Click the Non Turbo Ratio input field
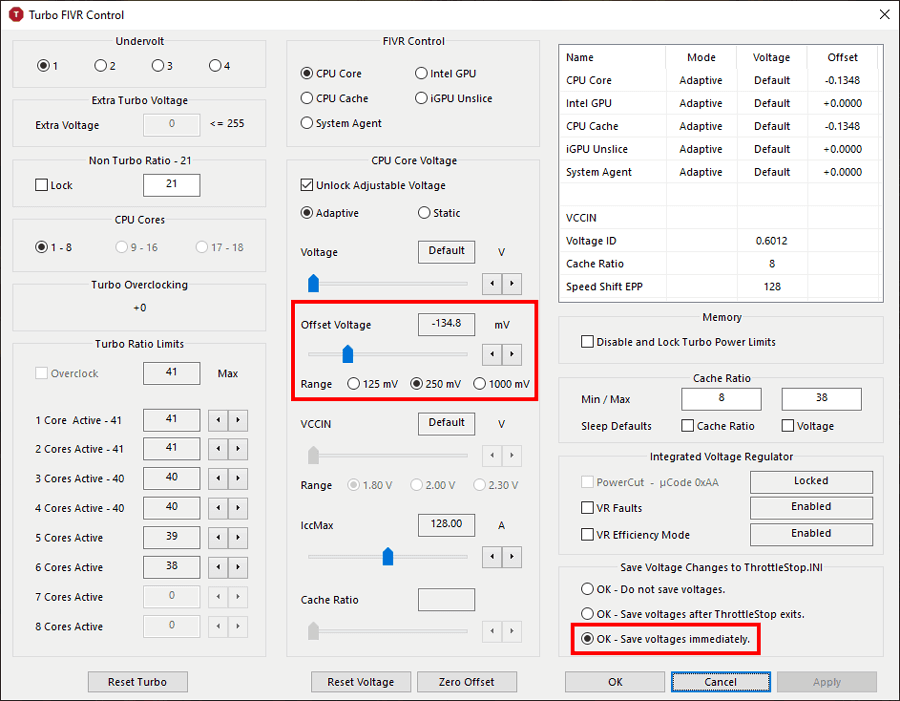900x701 pixels. coord(171,185)
